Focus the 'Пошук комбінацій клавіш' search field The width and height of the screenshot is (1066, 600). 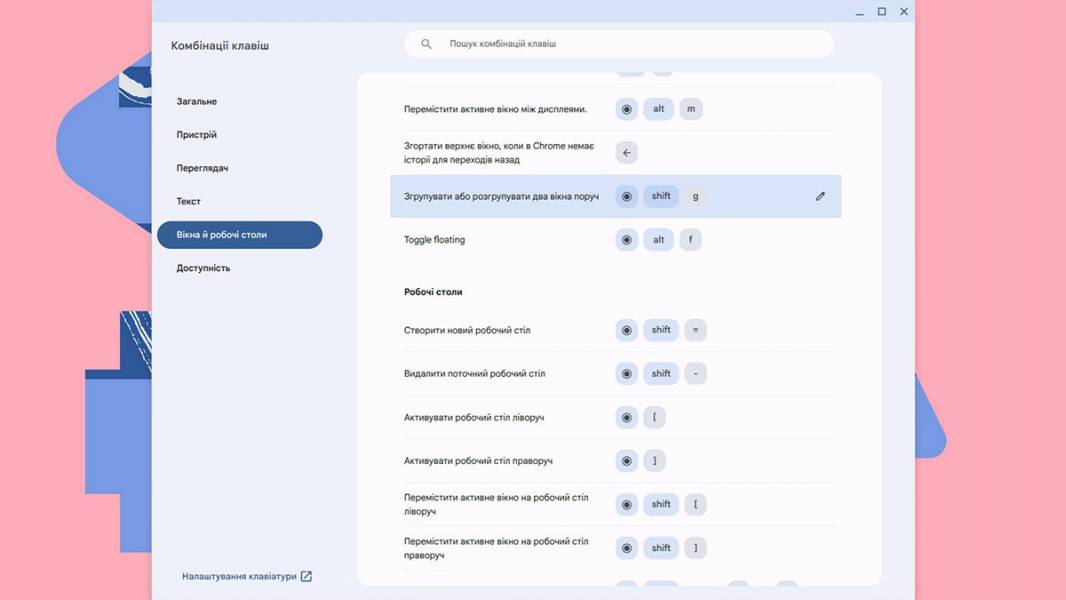619,43
